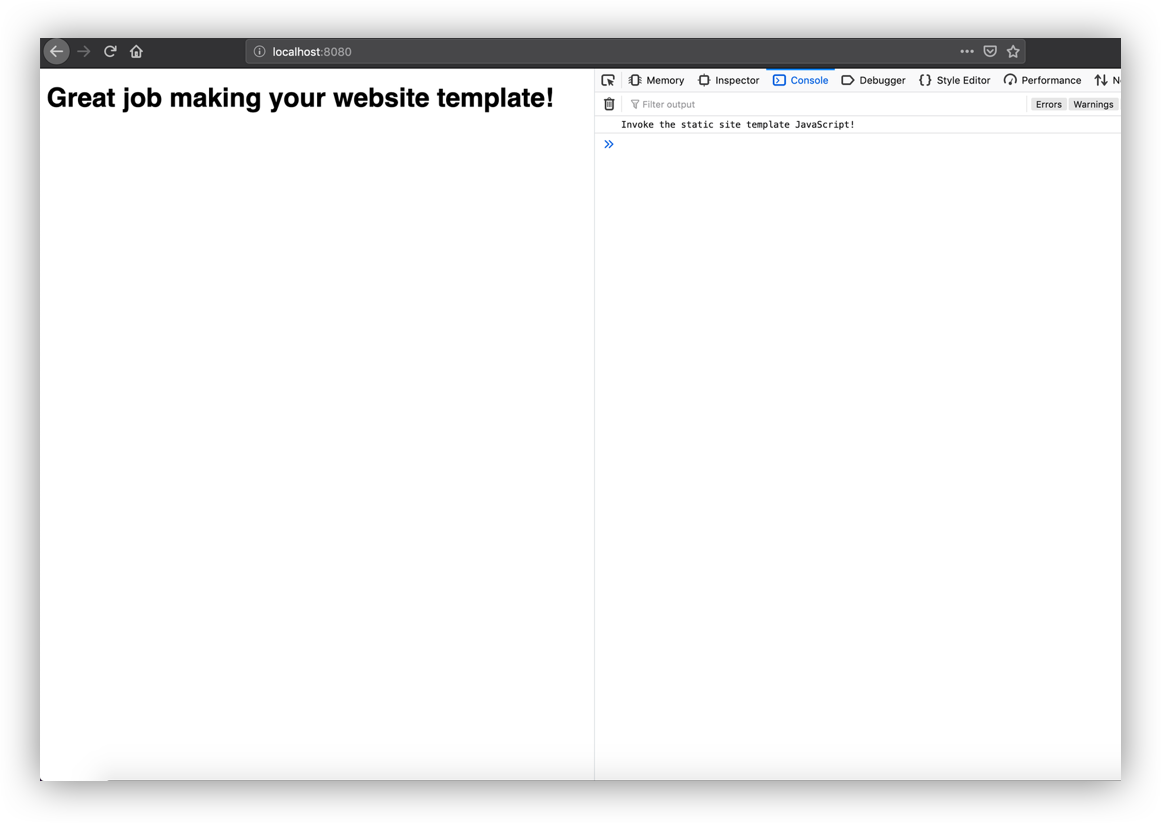Open site information icon in address bar
The height and width of the screenshot is (823, 1161).
pos(259,51)
